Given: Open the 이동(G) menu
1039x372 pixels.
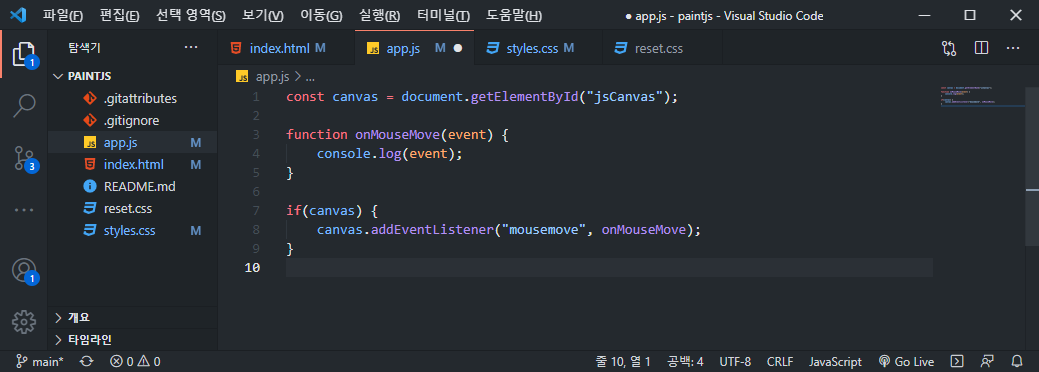Looking at the screenshot, I should coord(321,15).
